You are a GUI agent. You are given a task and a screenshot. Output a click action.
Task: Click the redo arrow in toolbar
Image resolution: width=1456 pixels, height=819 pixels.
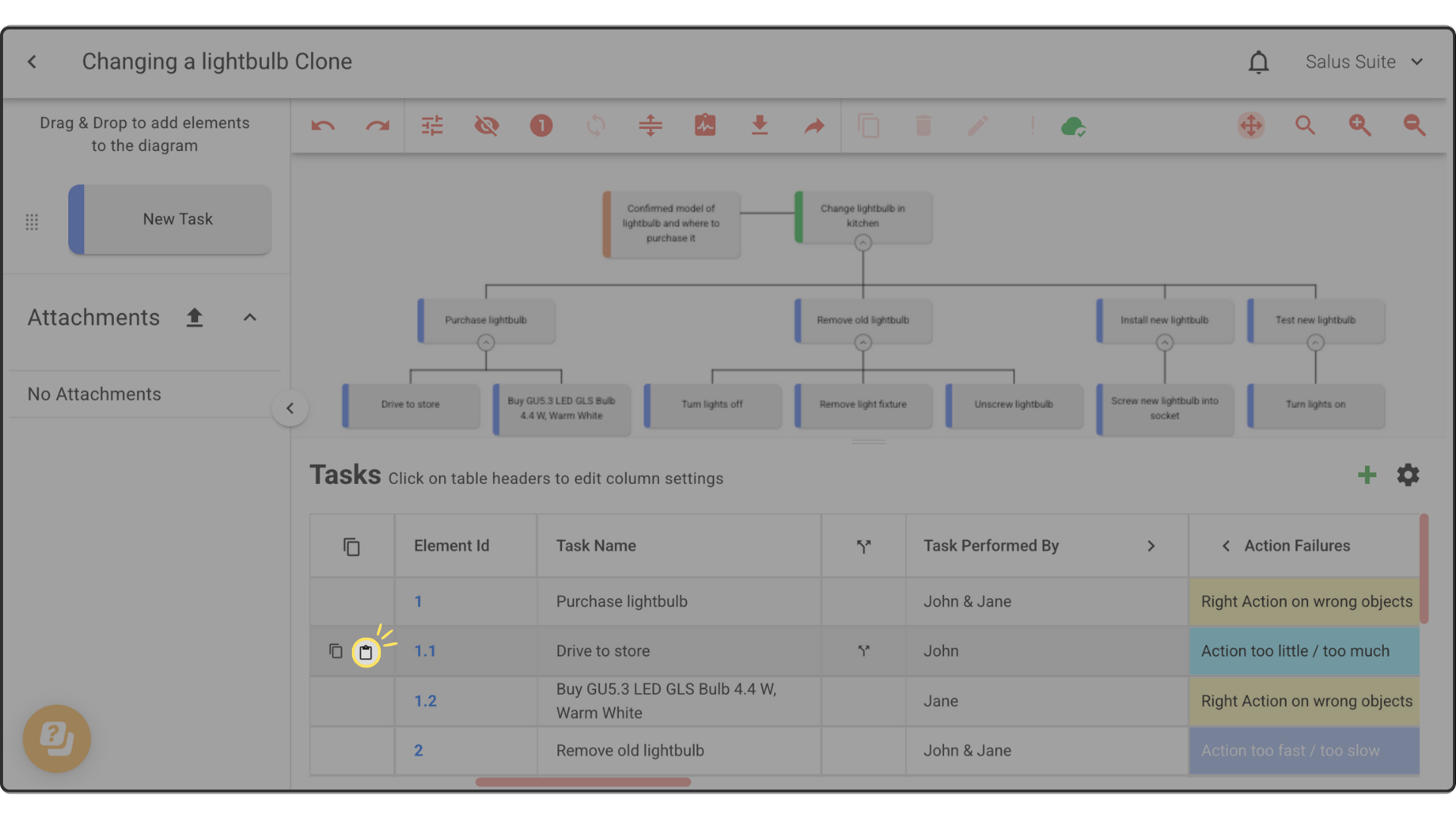tap(377, 126)
